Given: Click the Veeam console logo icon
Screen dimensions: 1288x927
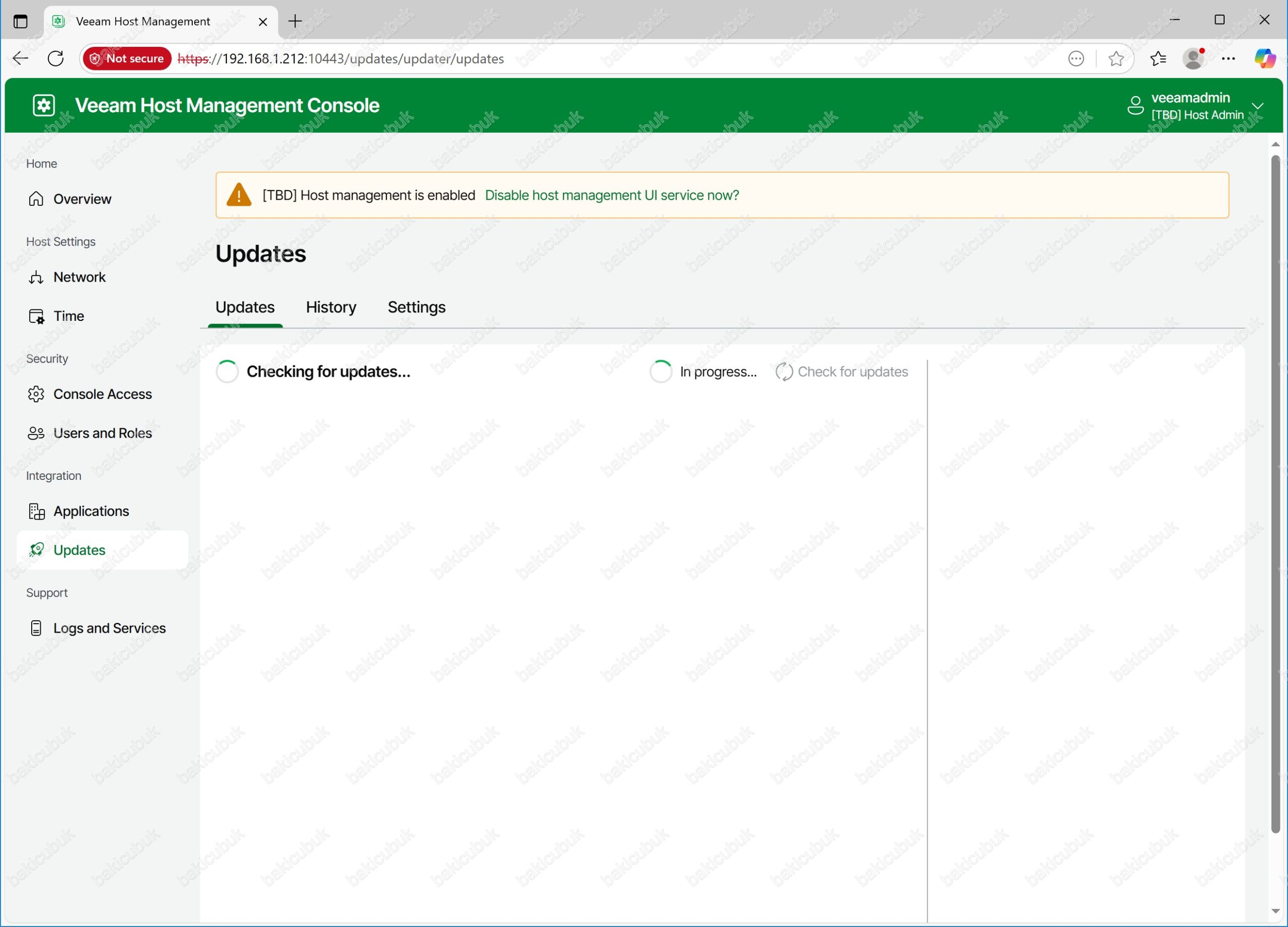Looking at the screenshot, I should [44, 106].
